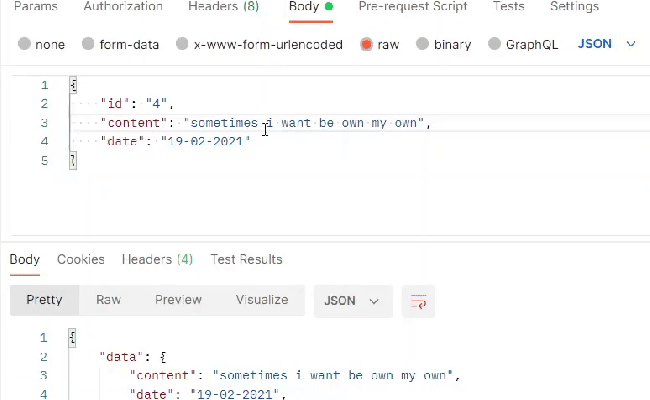Open the Headers (8) request tab

click(223, 7)
